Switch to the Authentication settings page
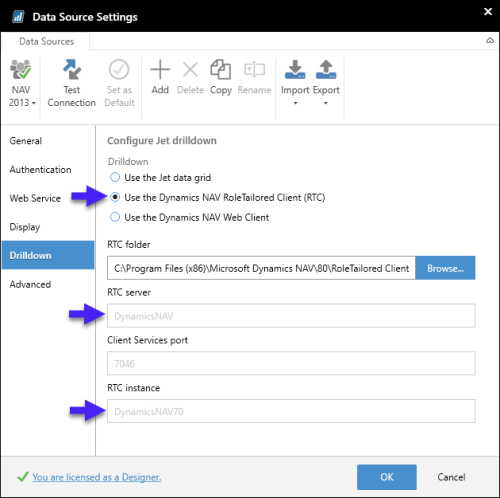This screenshot has height=498, width=500. [x=40, y=170]
